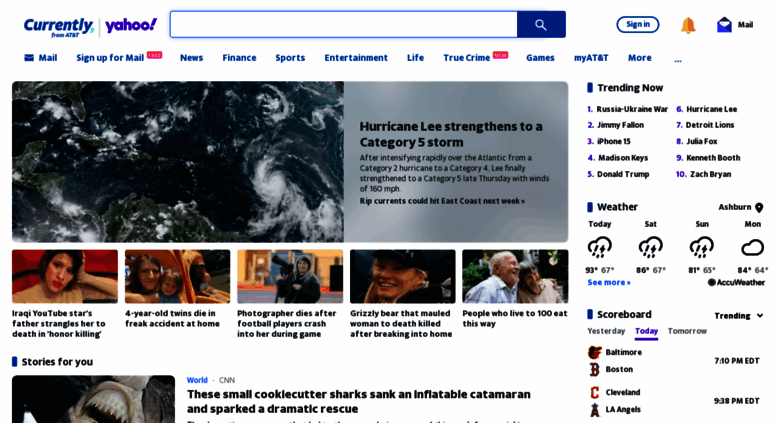This screenshot has height=423, width=777.
Task: Switch to the Yesterday scoreboard tab
Action: (606, 331)
